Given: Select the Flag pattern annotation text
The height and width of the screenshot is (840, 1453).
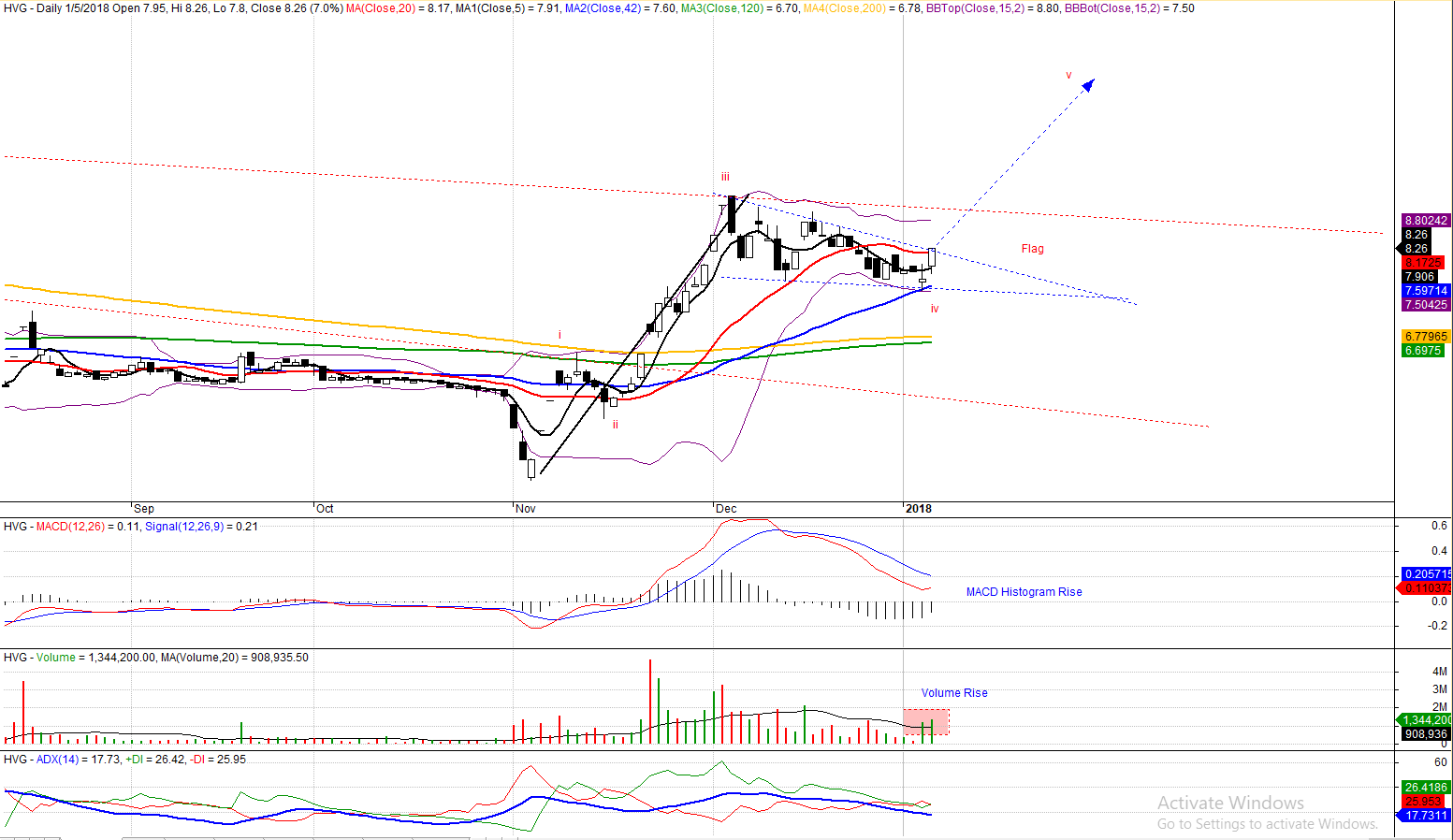Looking at the screenshot, I should 1032,249.
